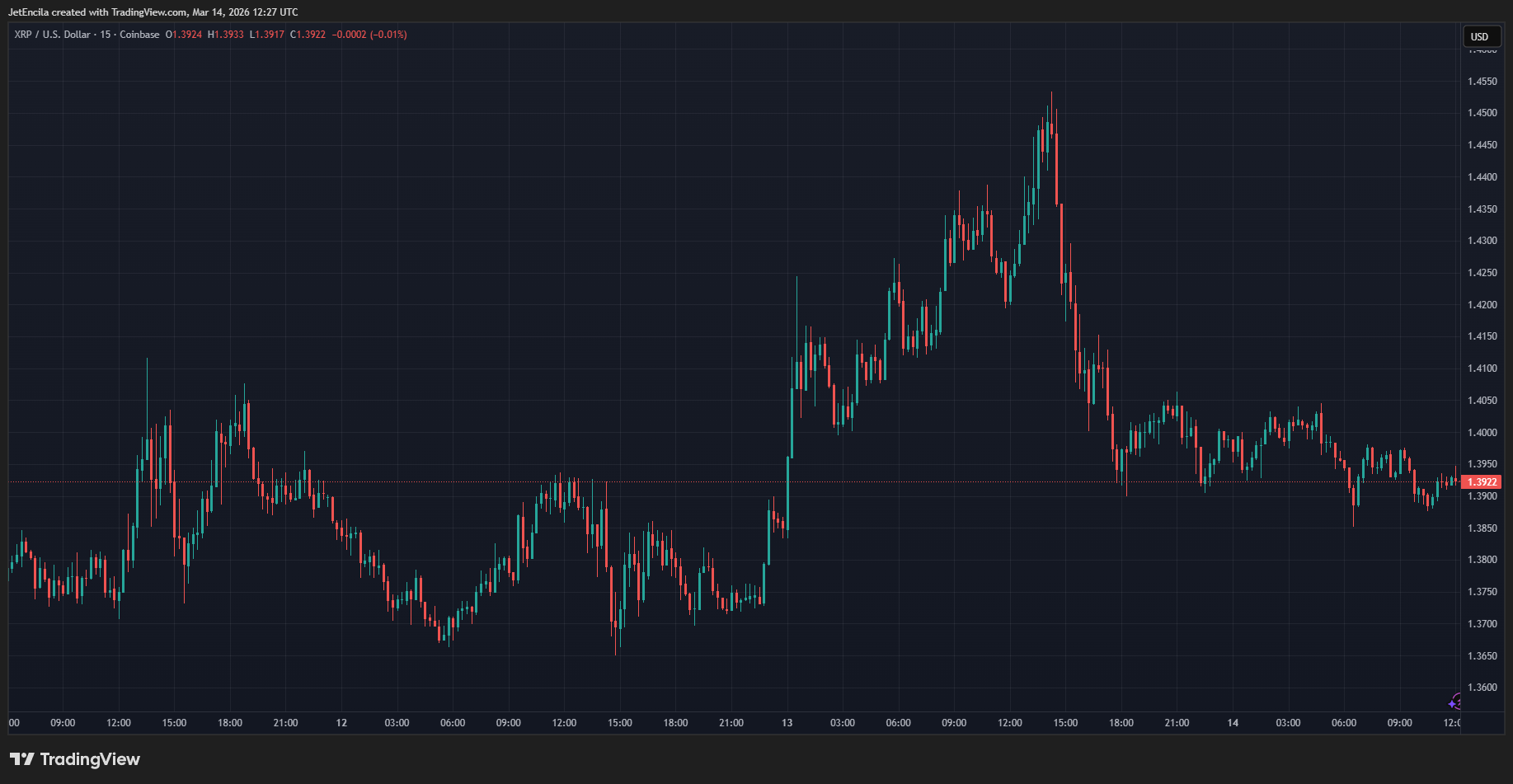The height and width of the screenshot is (784, 1513).
Task: Click the −0.0002 (−0.01%) change value
Action: (369, 35)
